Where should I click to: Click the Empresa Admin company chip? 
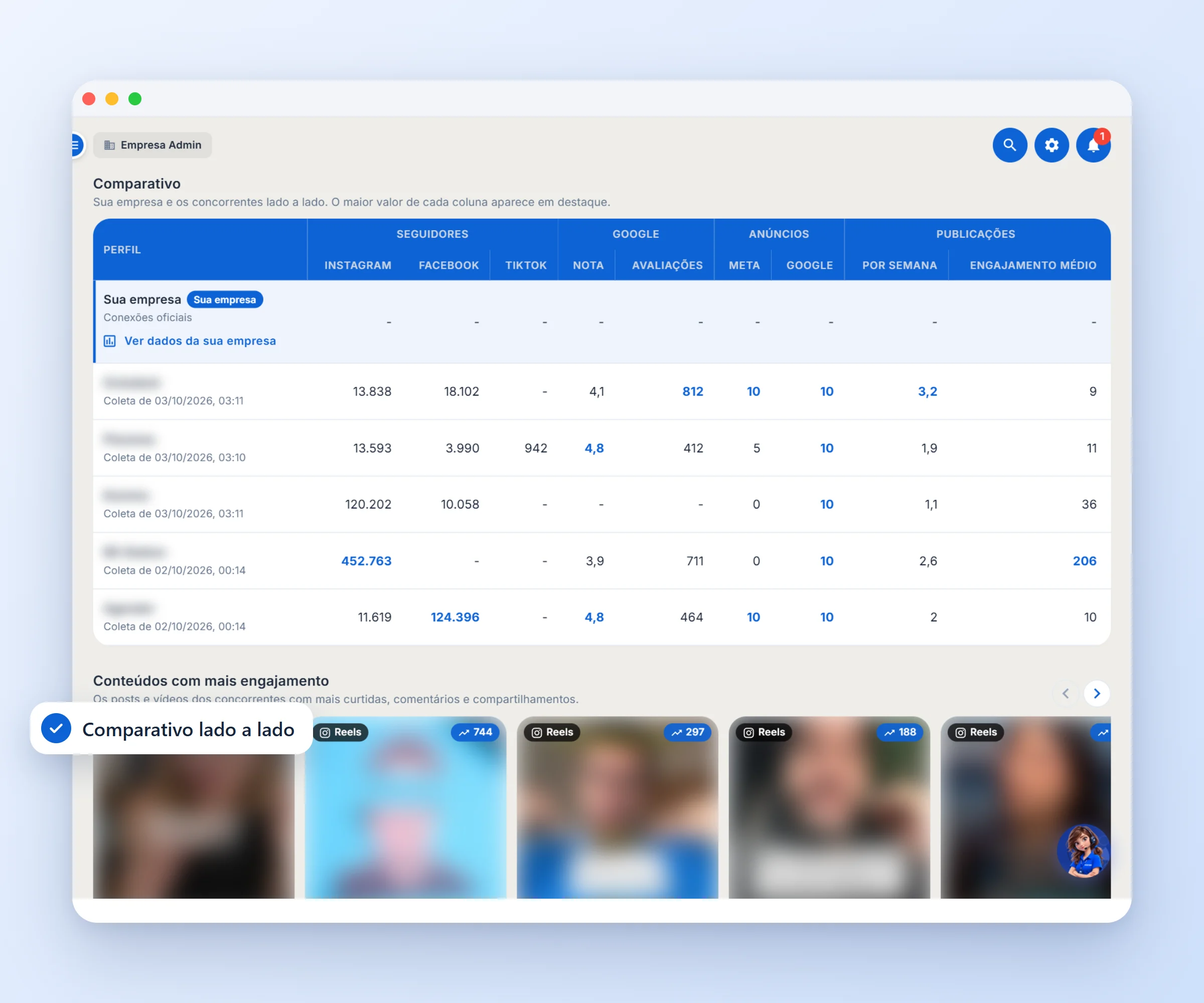[x=153, y=145]
